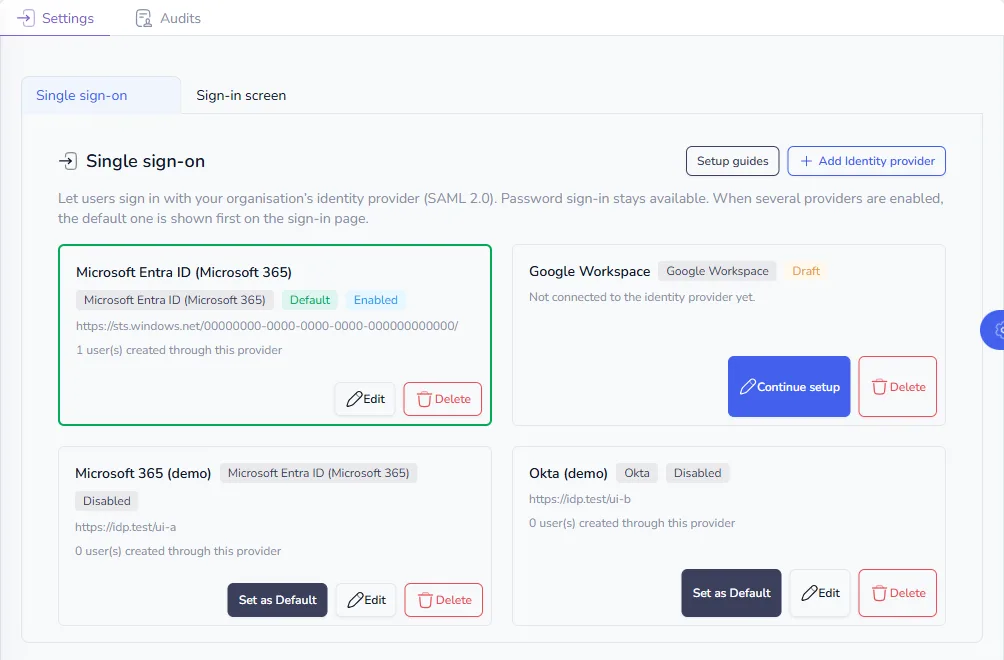
Task: Click trash icon on Microsoft Entra ID Delete
Action: (x=424, y=399)
